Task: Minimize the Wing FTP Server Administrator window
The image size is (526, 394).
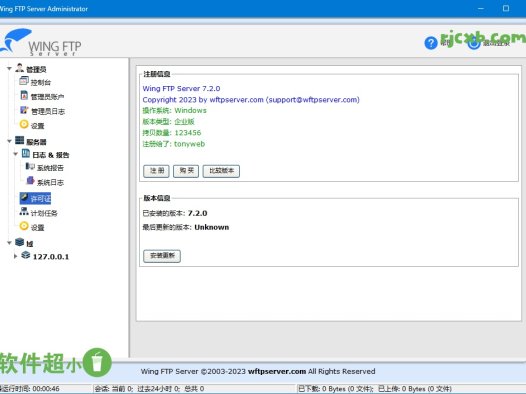Action: [x=481, y=8]
